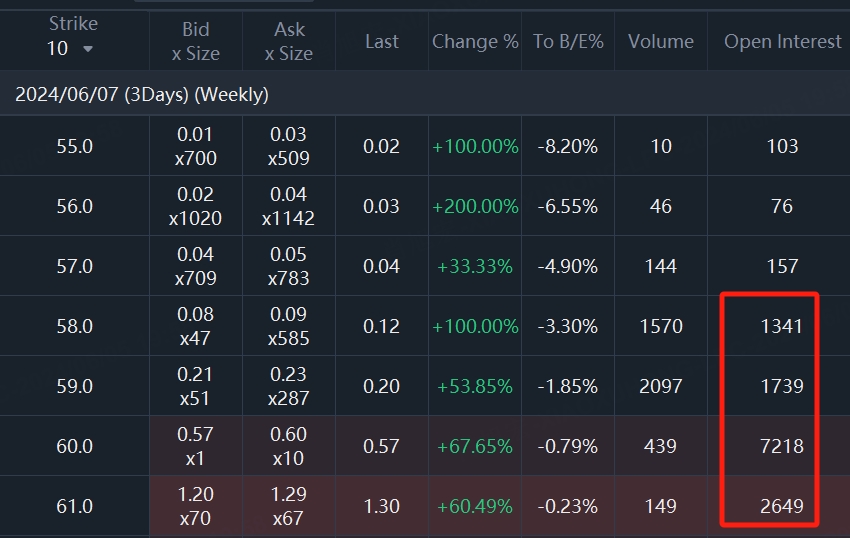Click the 0.08 bid for strike 58.0

click(x=195, y=316)
